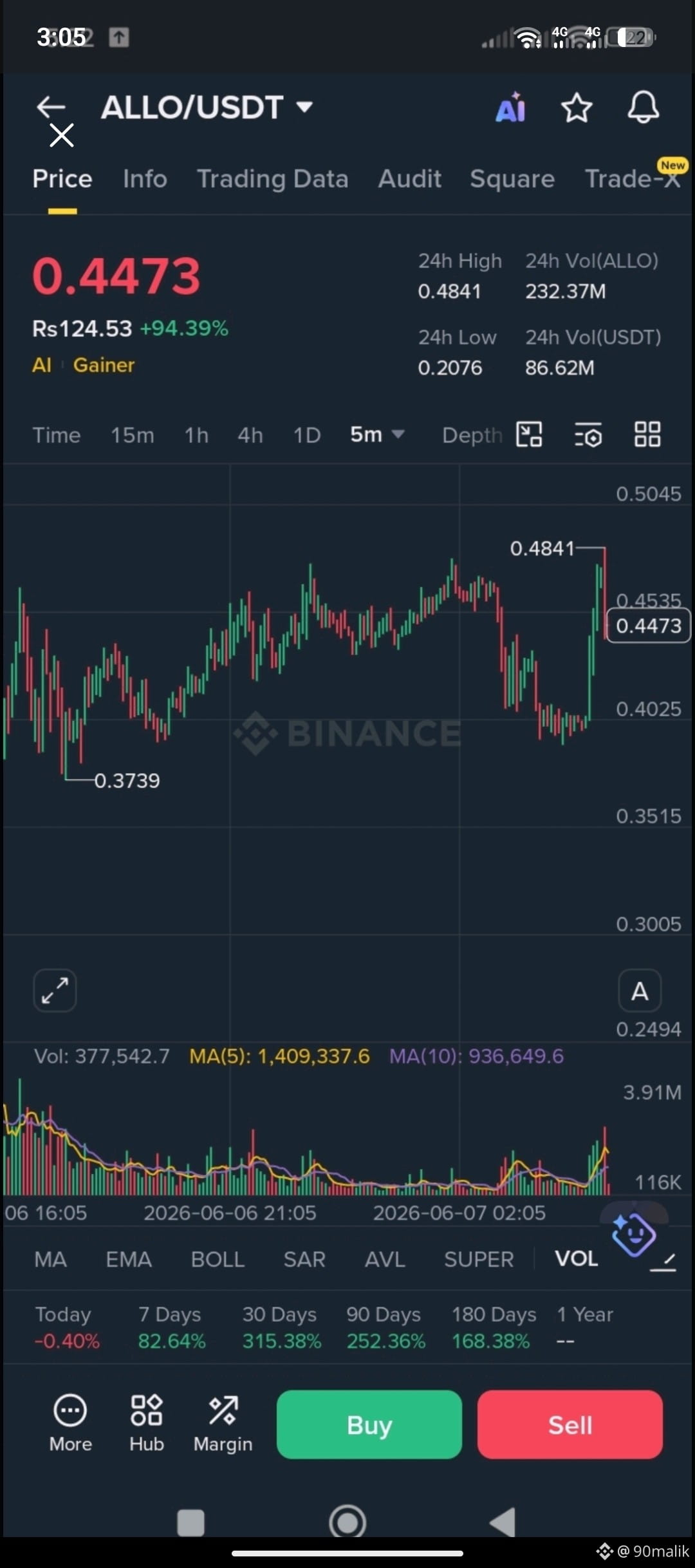This screenshot has height=1568, width=695.
Task: Tap the current price label 0.4473
Action: pos(649,626)
